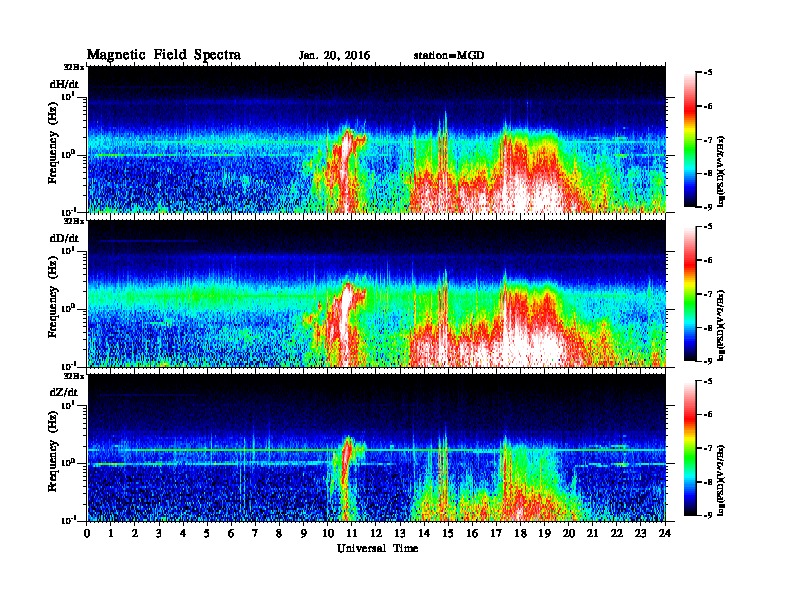Screen dimensions: 792x612
Task: Click hour tick label "9" on time axis
Action: 304,534
